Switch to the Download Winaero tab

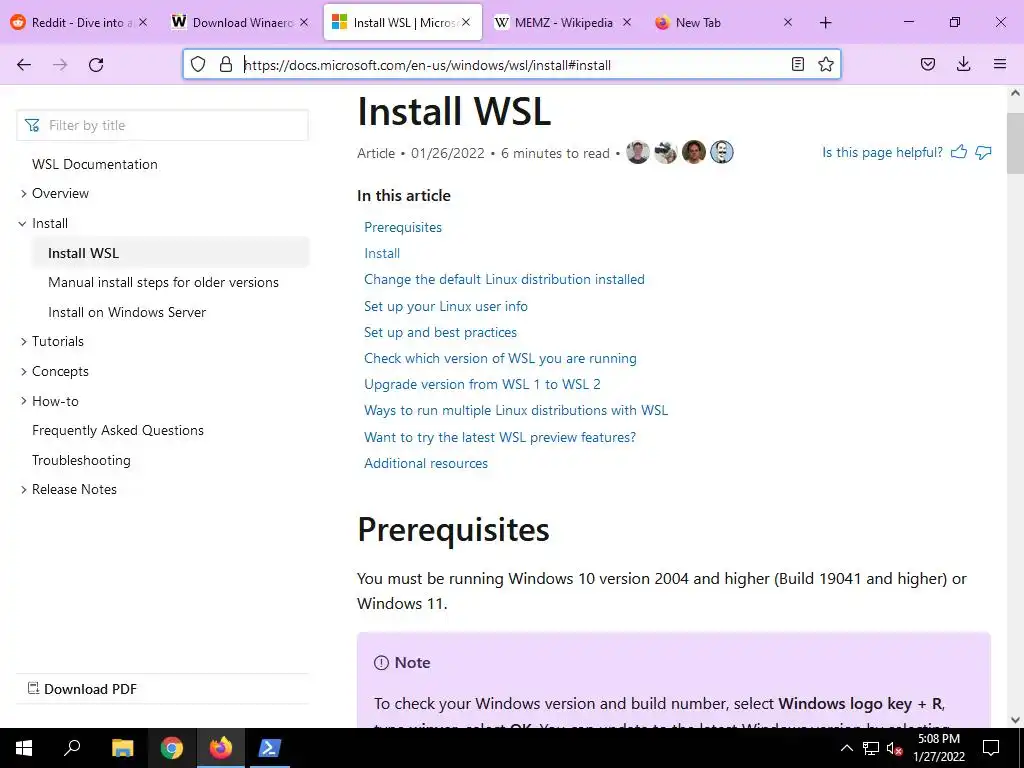239,22
